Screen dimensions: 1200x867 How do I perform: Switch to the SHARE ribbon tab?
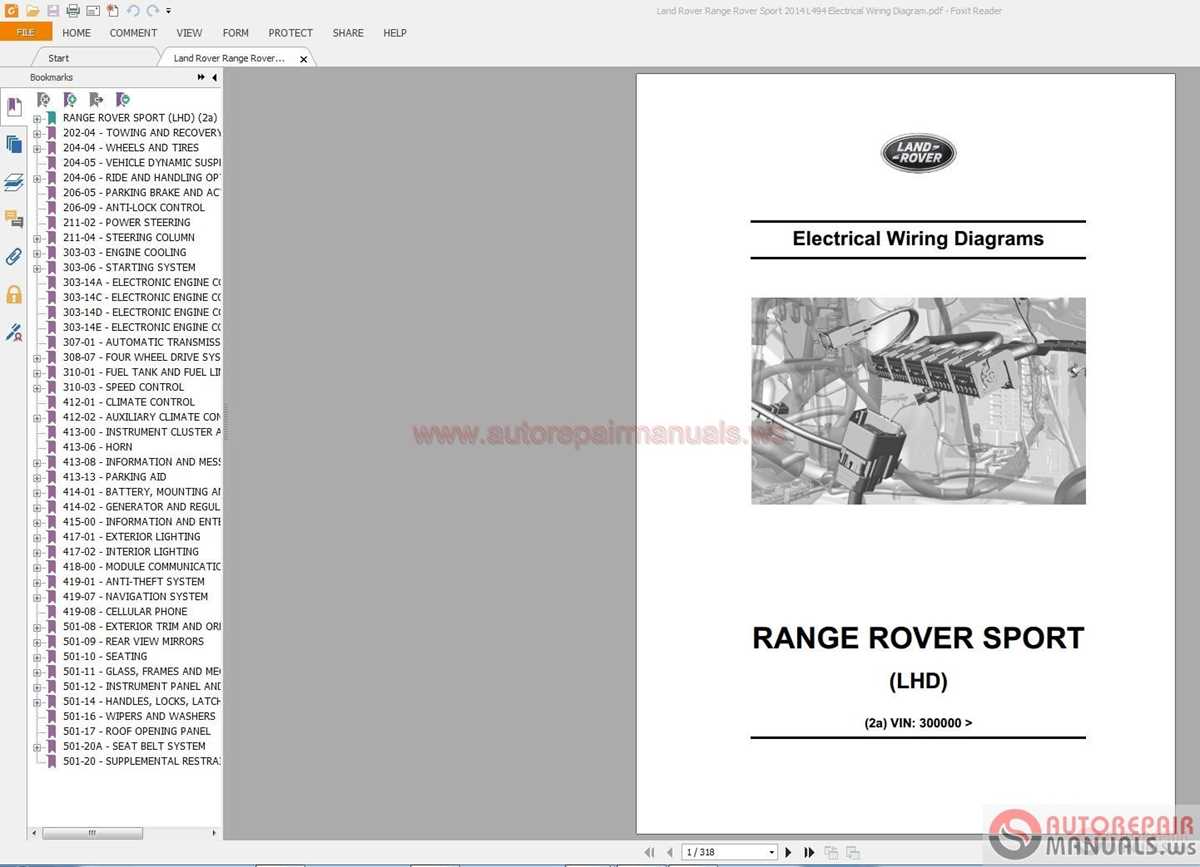348,33
